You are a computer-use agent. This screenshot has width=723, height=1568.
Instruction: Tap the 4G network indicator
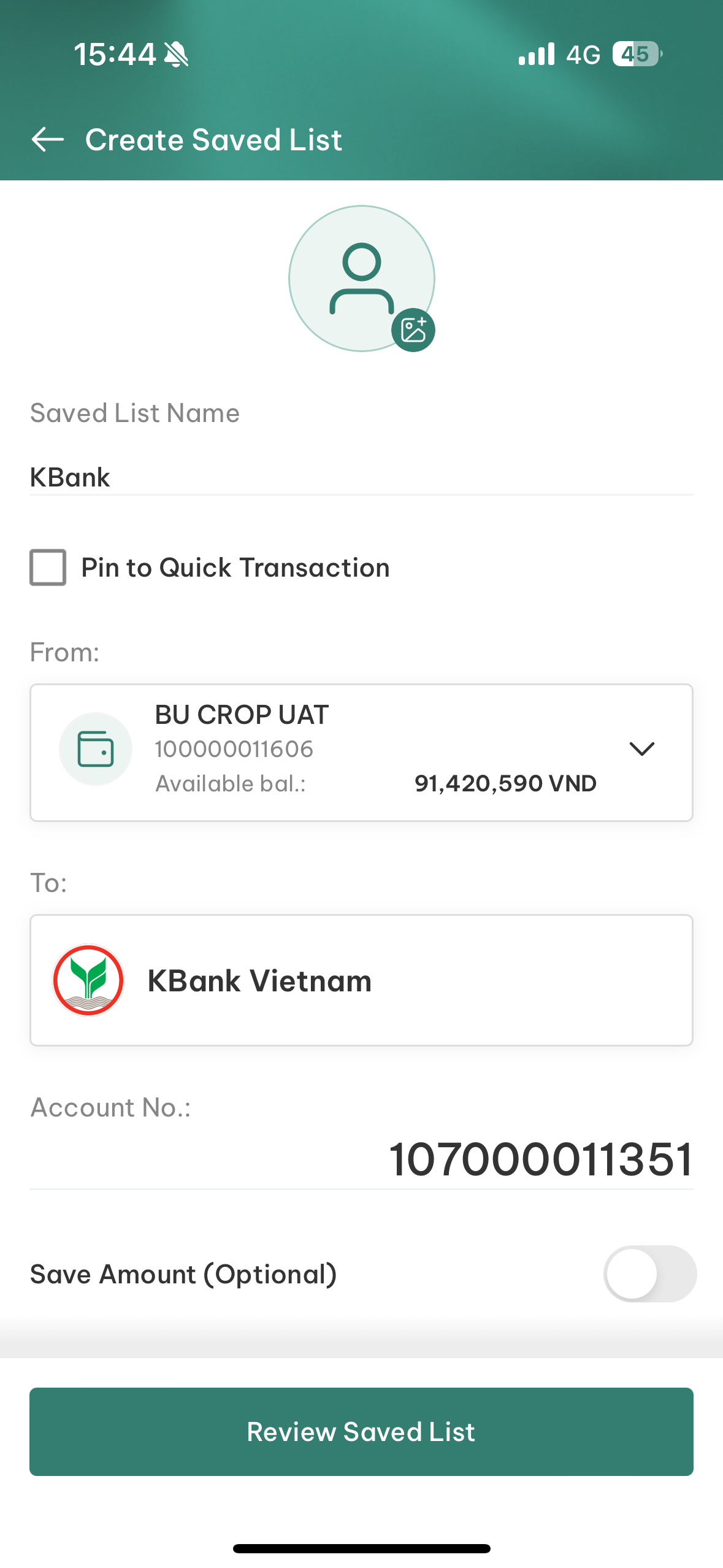pyautogui.click(x=583, y=55)
